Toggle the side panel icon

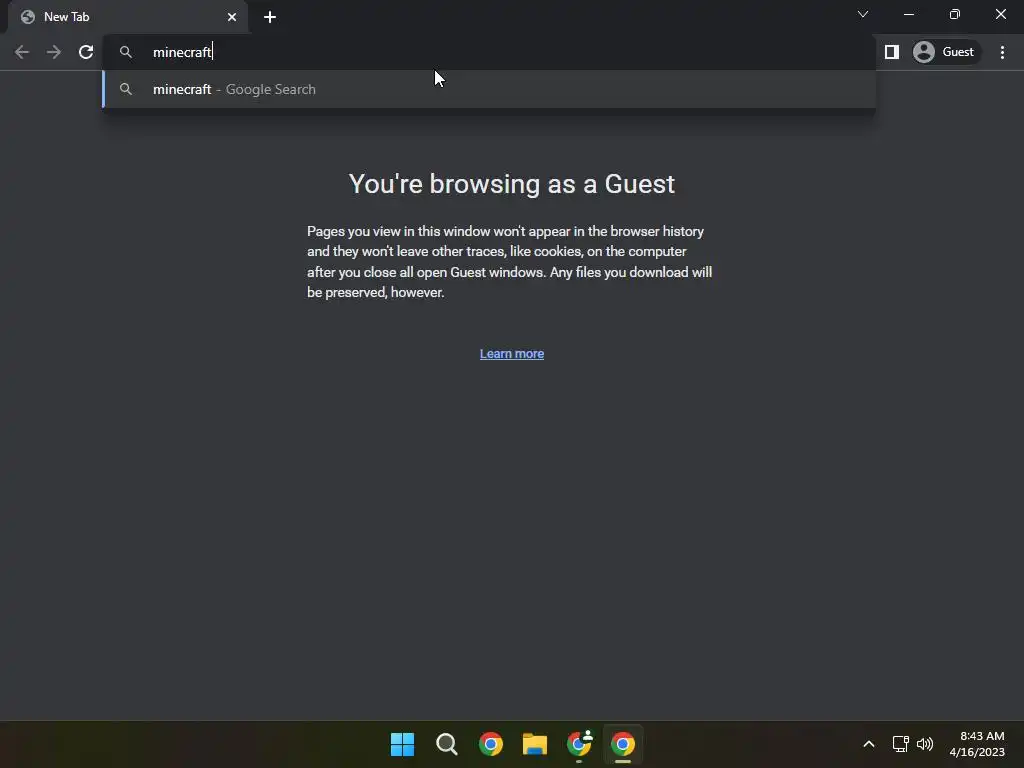pyautogui.click(x=891, y=52)
